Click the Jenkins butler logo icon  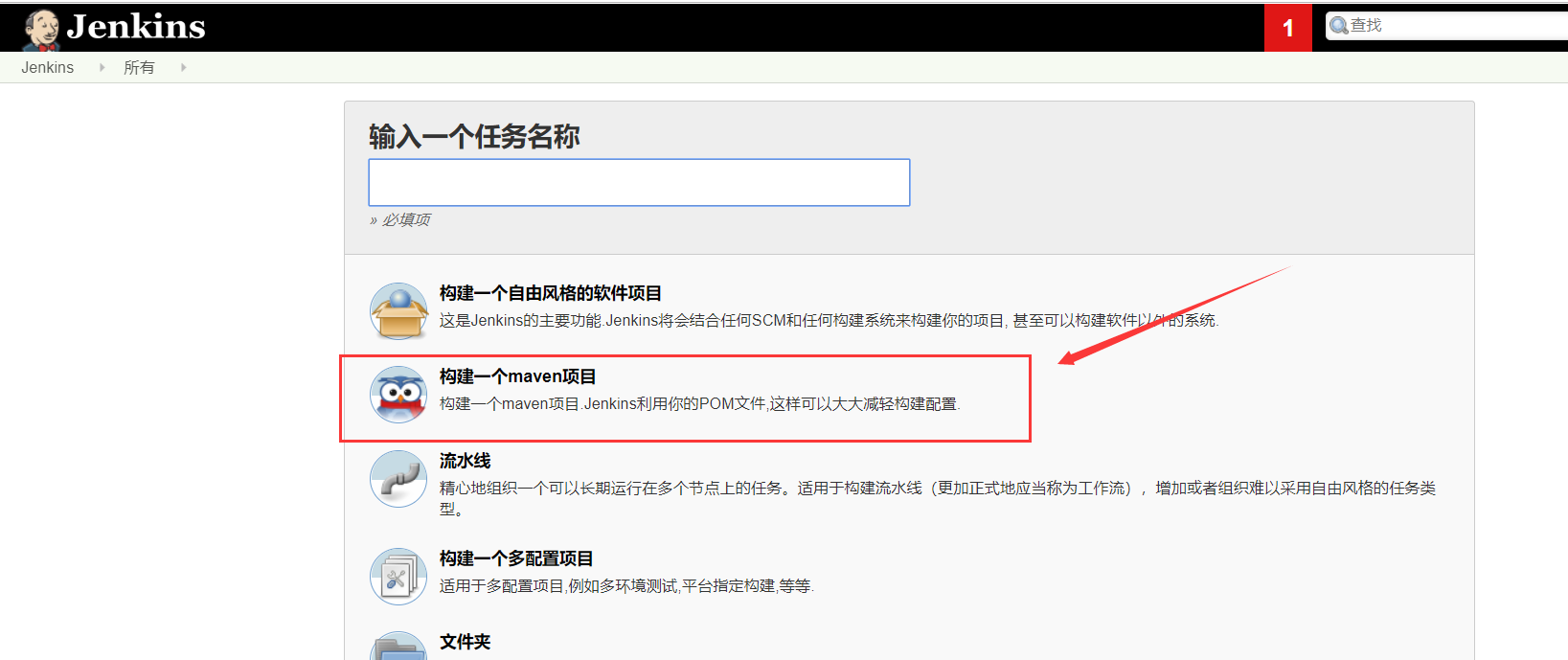41,30
